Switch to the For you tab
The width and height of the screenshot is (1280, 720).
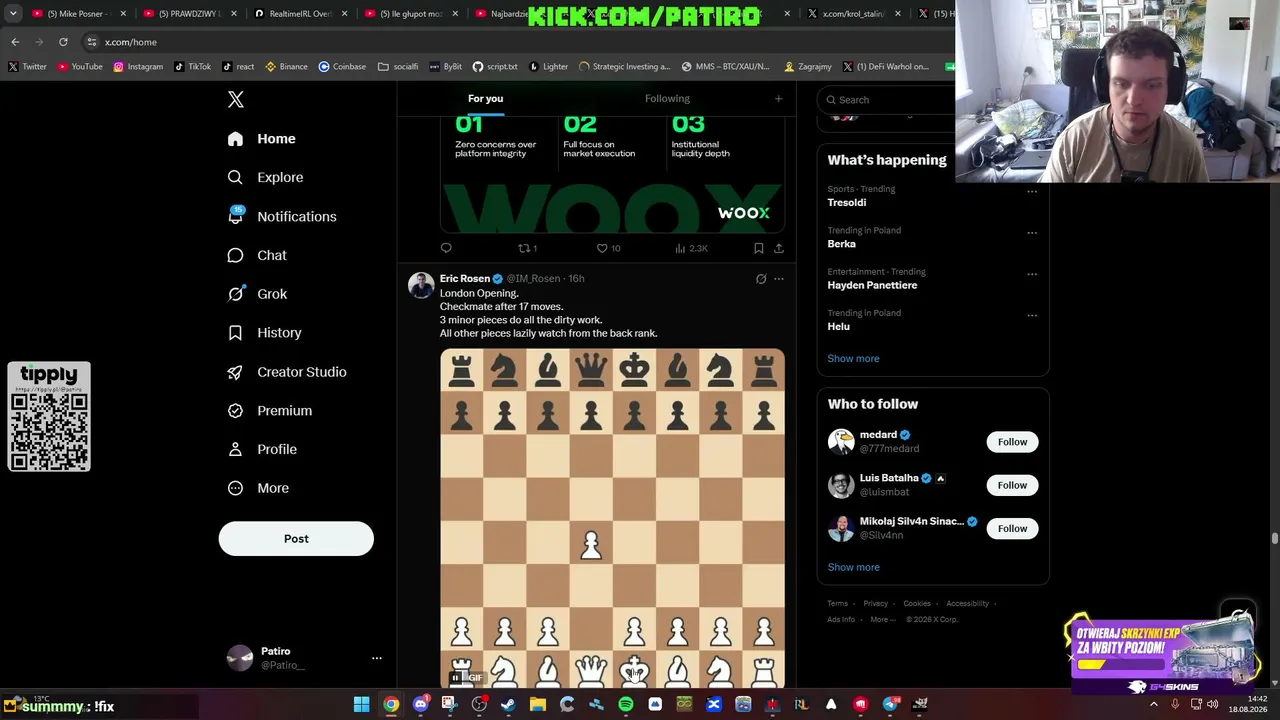coord(485,98)
